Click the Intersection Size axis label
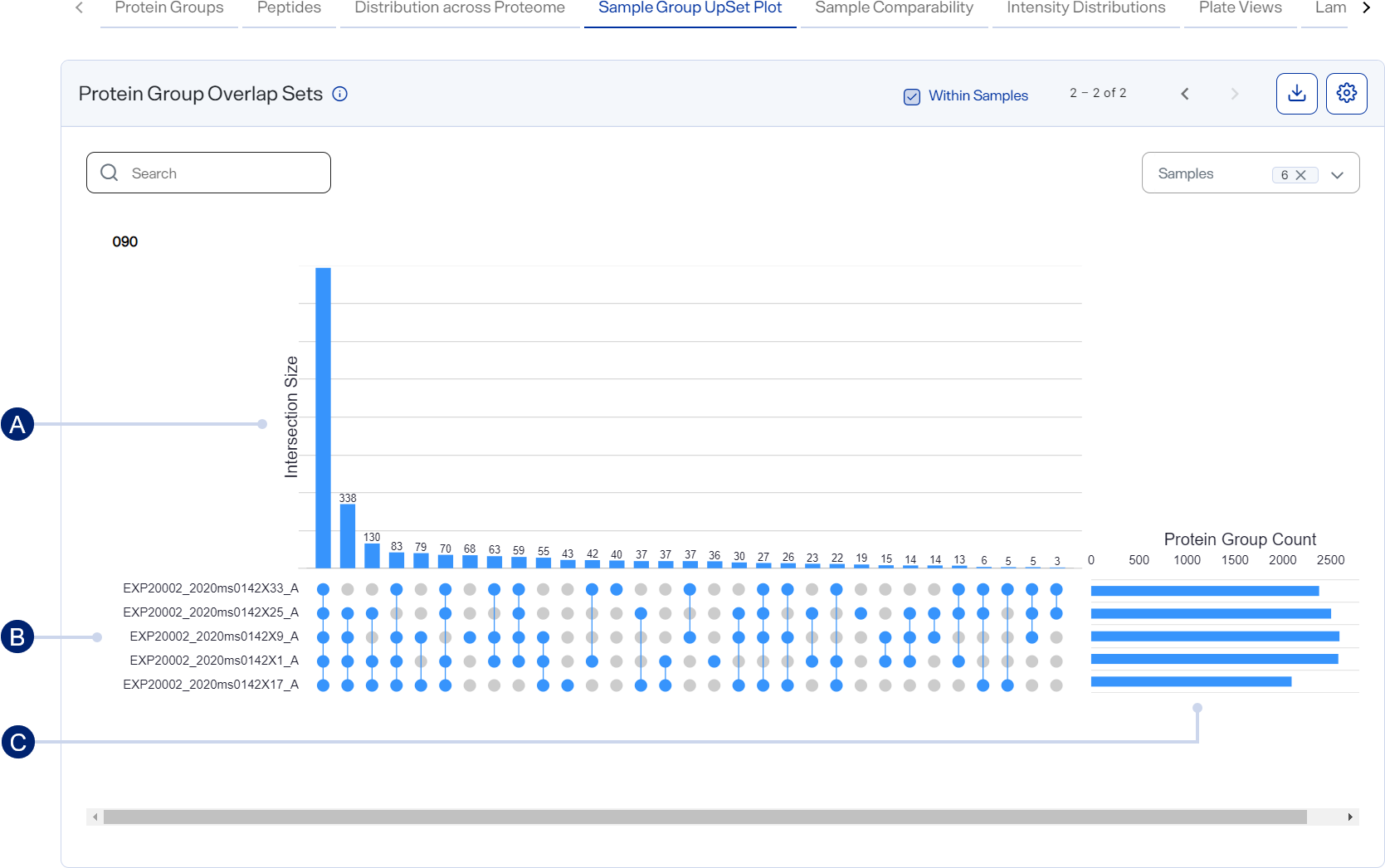The width and height of the screenshot is (1385, 868). tap(291, 417)
